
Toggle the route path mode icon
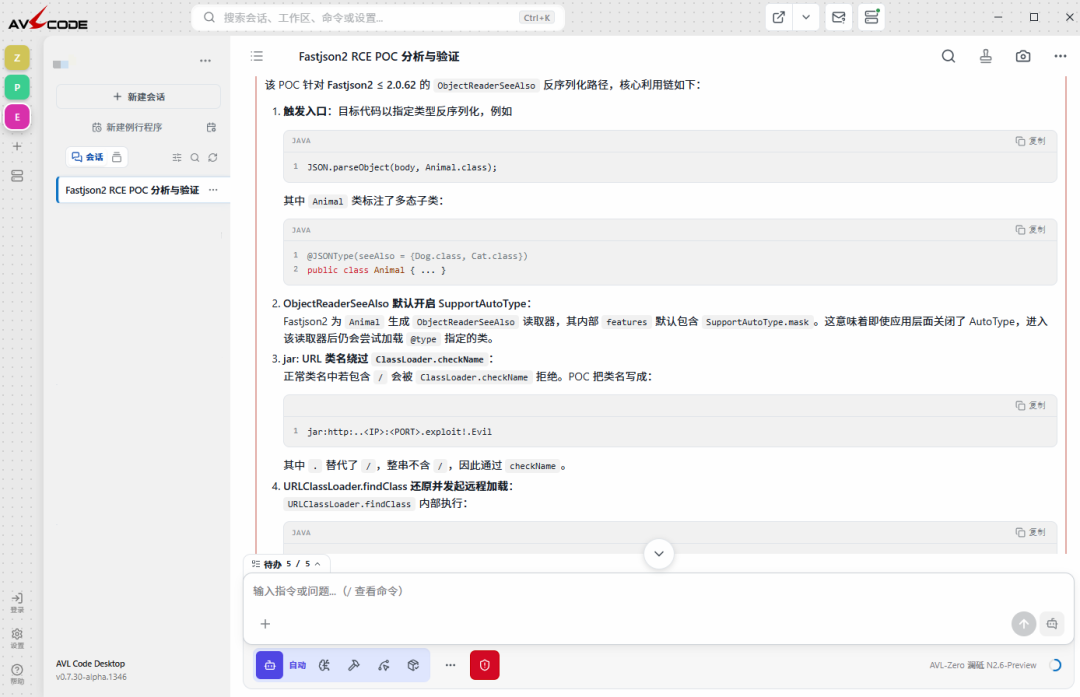pyautogui.click(x=384, y=665)
